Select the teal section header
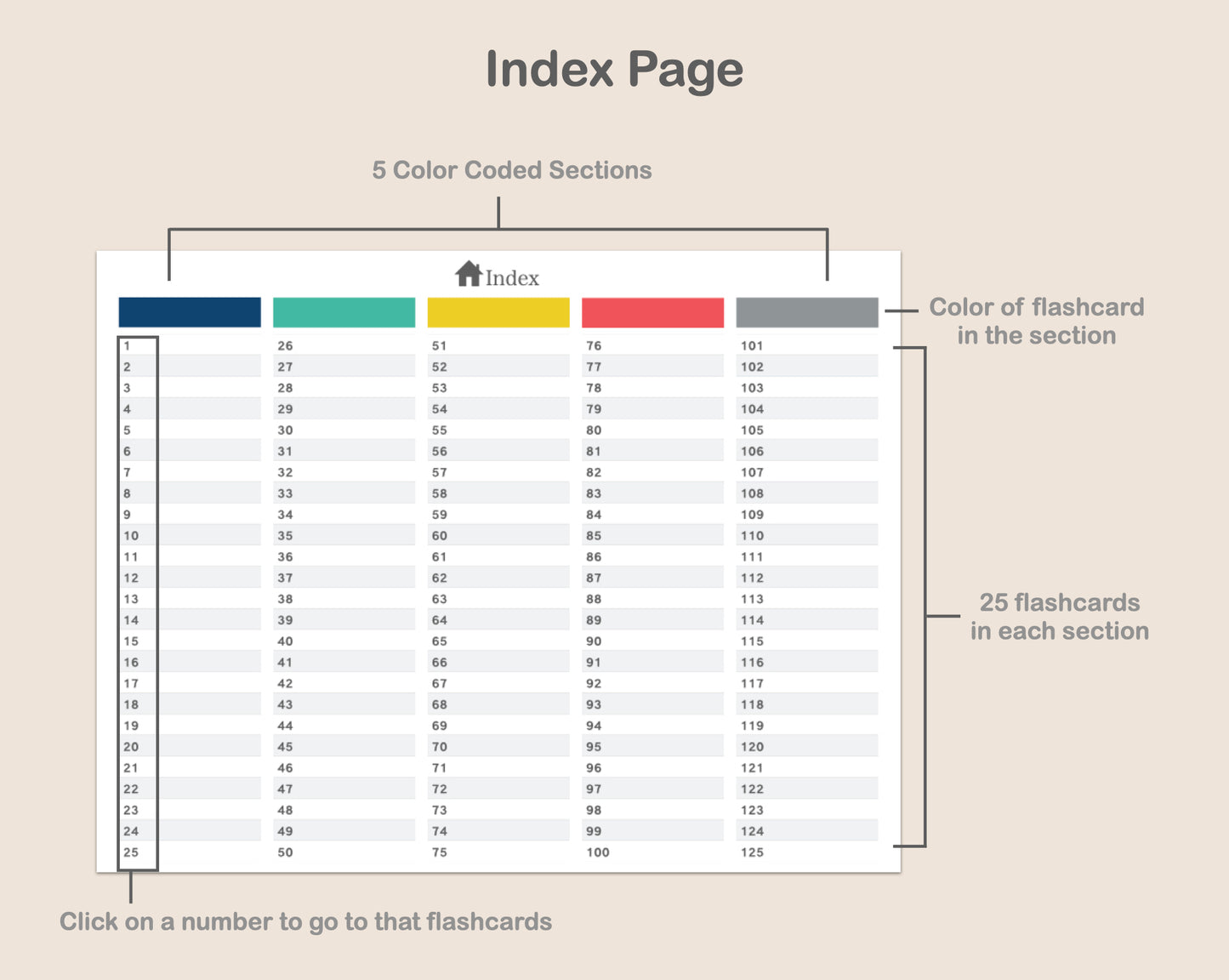Screen dimensions: 1229x980 [x=344, y=312]
